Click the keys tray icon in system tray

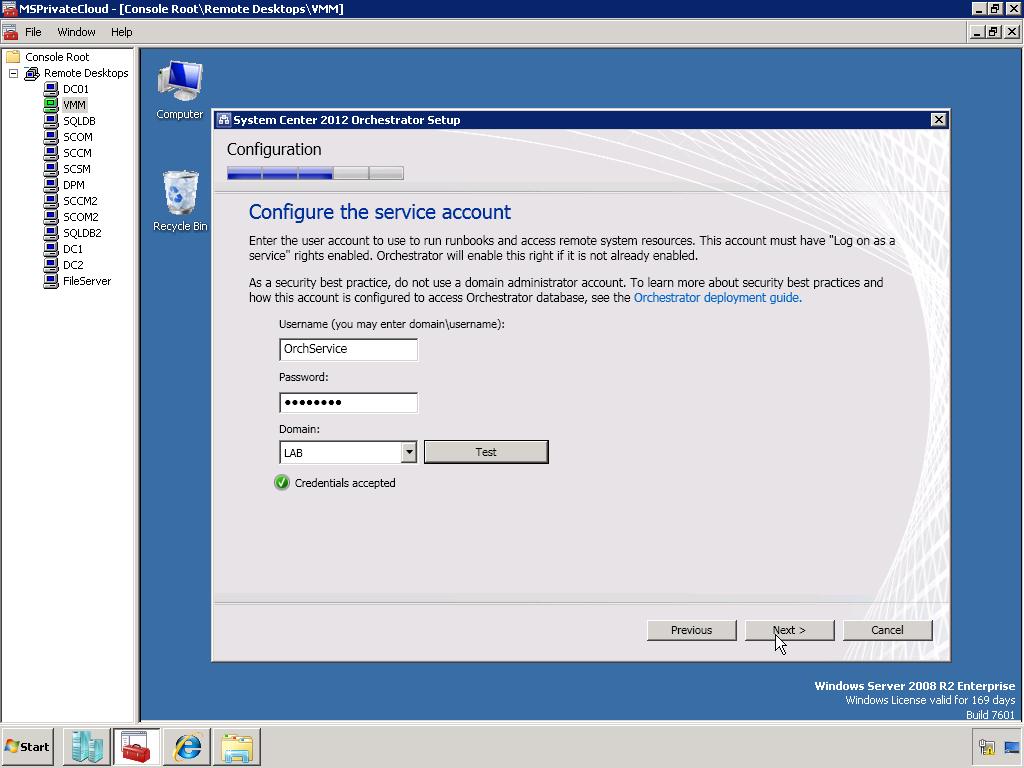coord(987,747)
